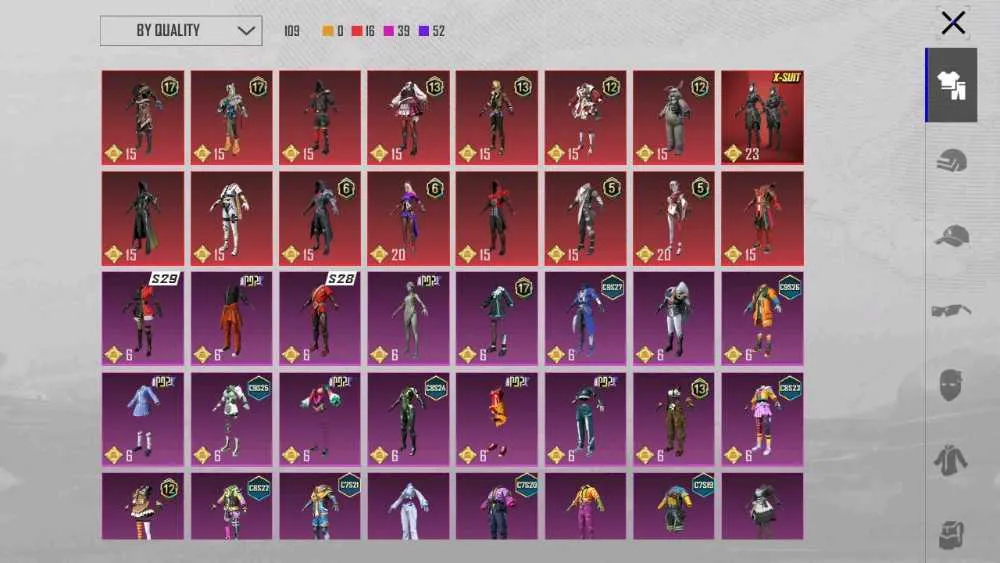1000x563 pixels.
Task: Open the helmet category in the sidebar
Action: coord(951,161)
